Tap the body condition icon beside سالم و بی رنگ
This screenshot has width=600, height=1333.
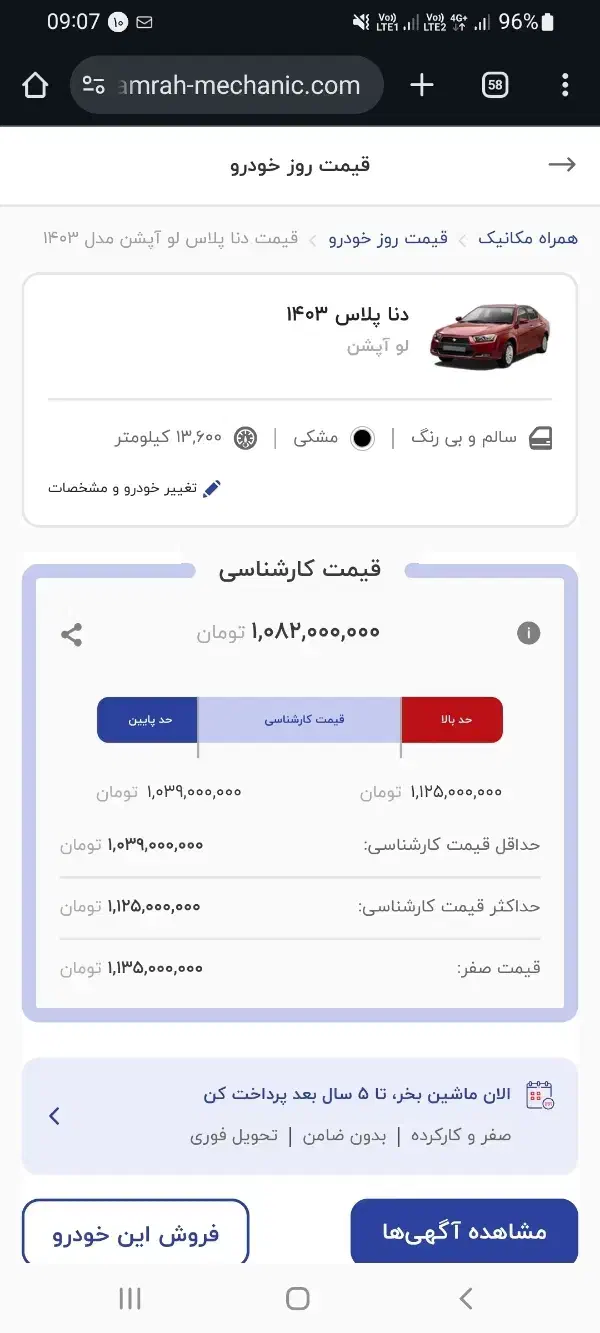point(541,437)
